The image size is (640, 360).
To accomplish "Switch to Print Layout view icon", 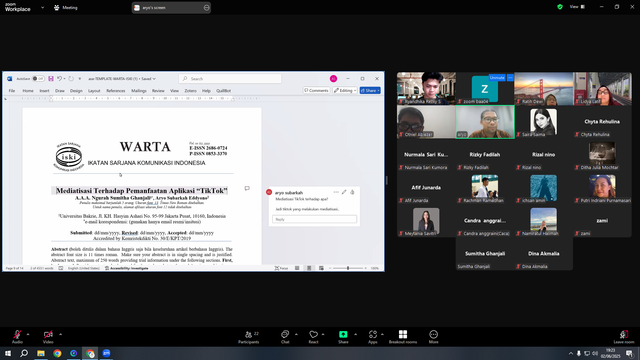I will [x=309, y=268].
